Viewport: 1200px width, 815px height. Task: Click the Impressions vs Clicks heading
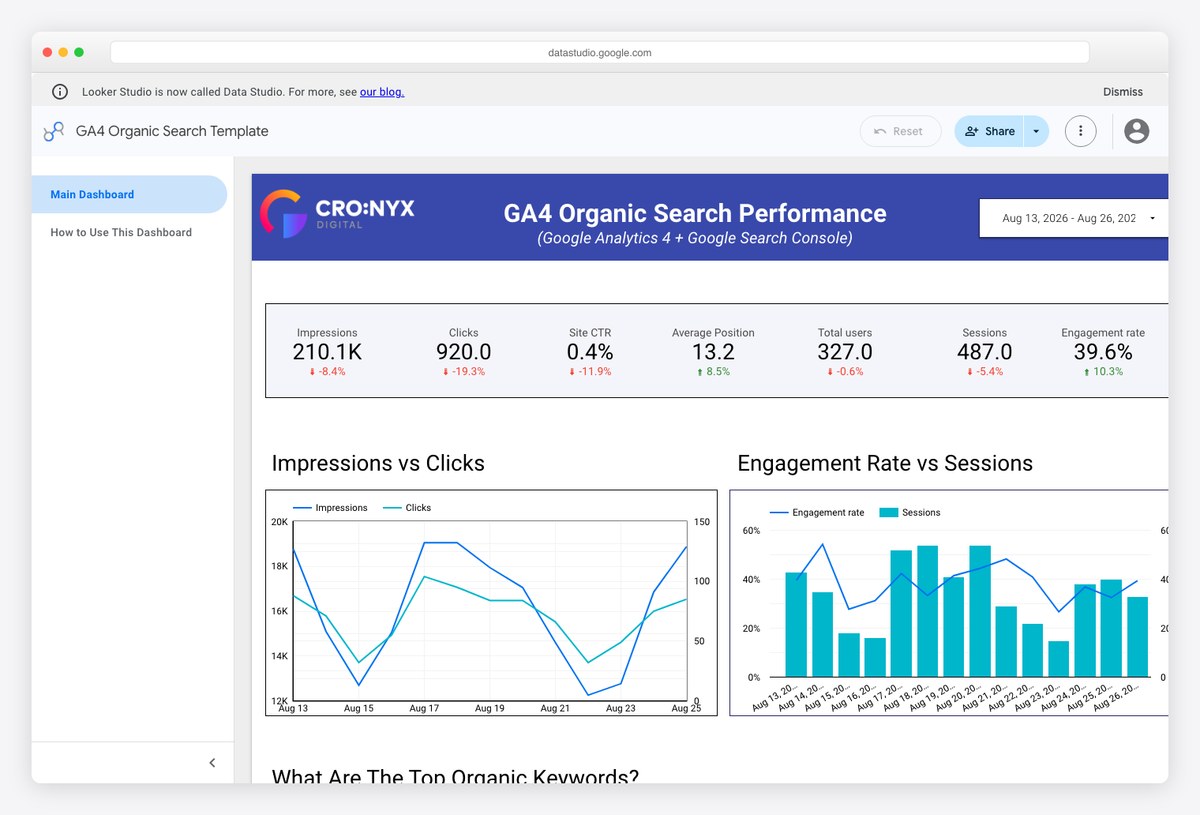coord(378,463)
